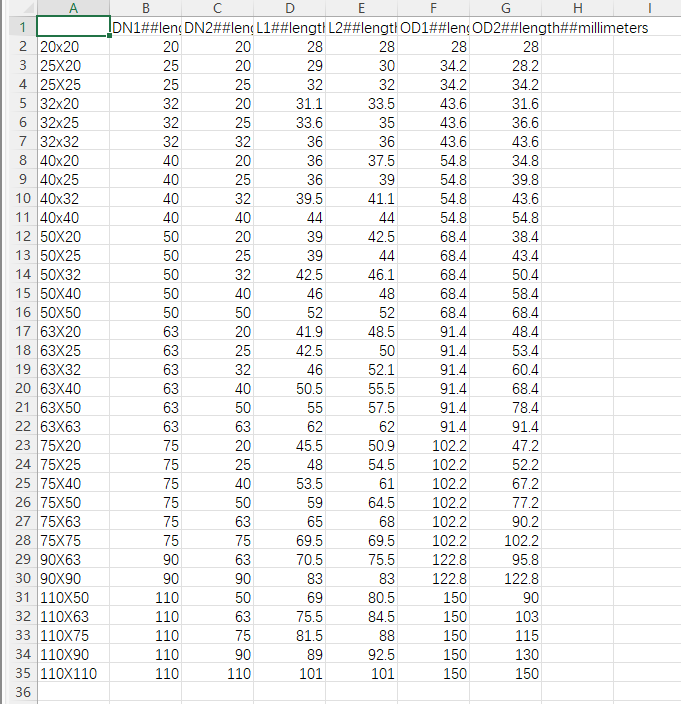Click the column G header
Image resolution: width=681 pixels, height=704 pixels.
[505, 8]
